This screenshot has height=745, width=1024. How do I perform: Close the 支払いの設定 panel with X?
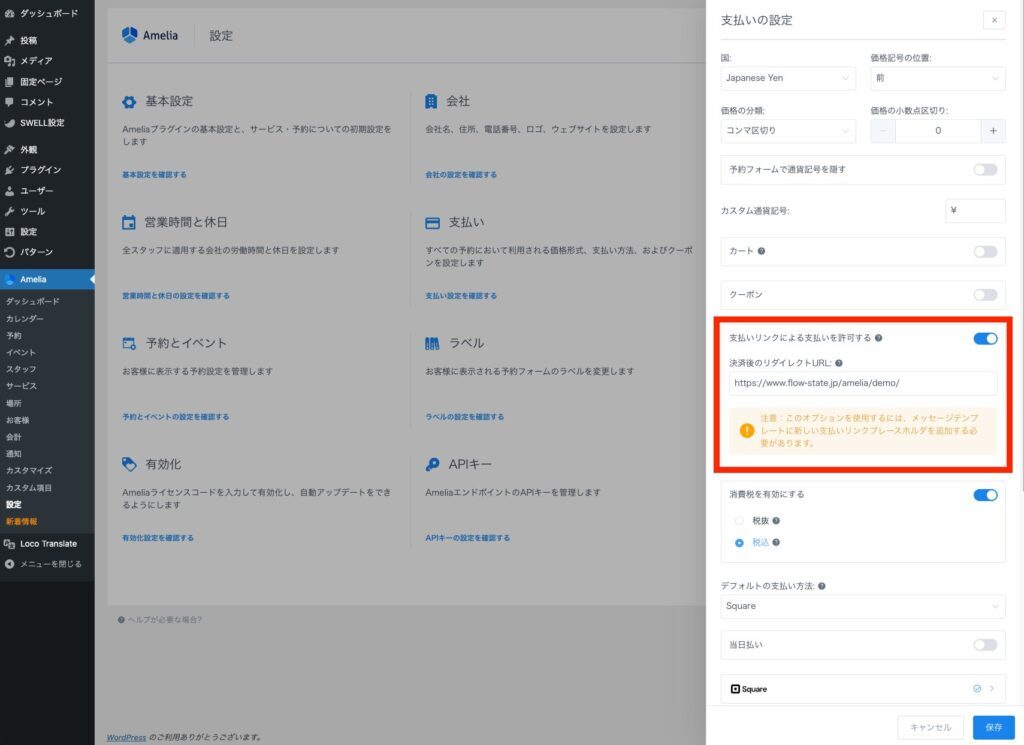[x=993, y=20]
